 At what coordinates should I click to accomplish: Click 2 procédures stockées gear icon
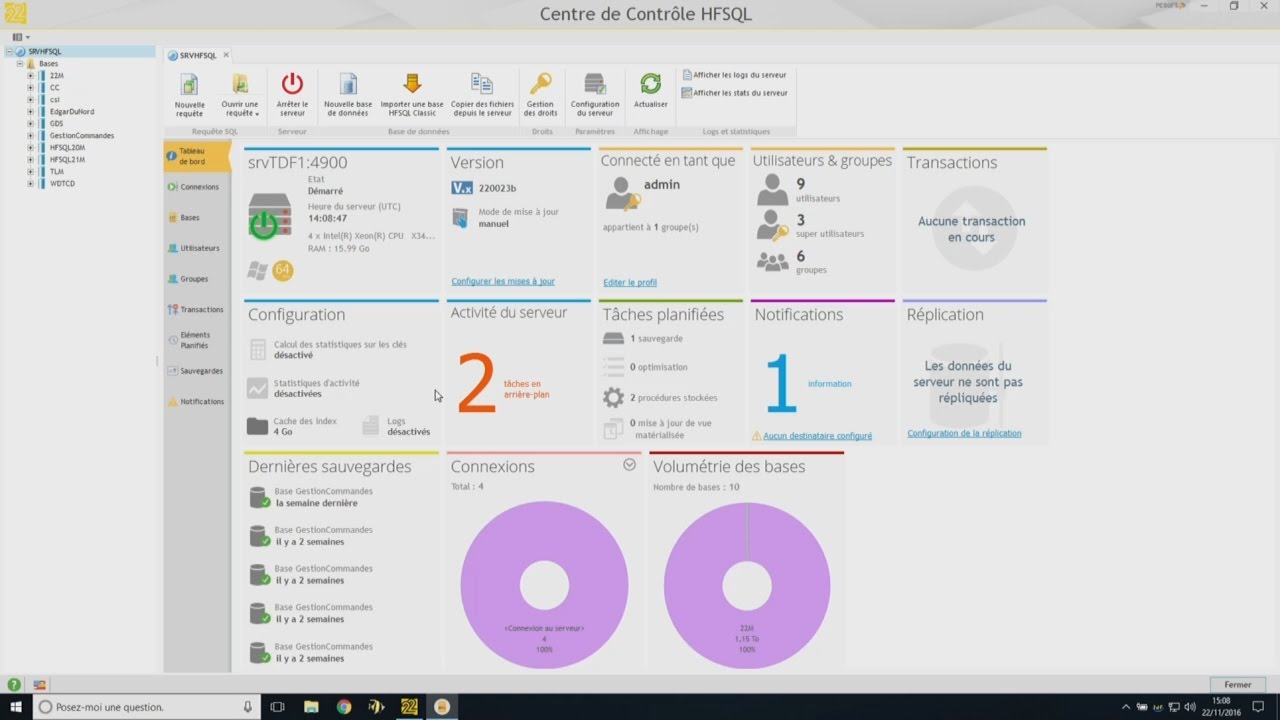(x=613, y=397)
